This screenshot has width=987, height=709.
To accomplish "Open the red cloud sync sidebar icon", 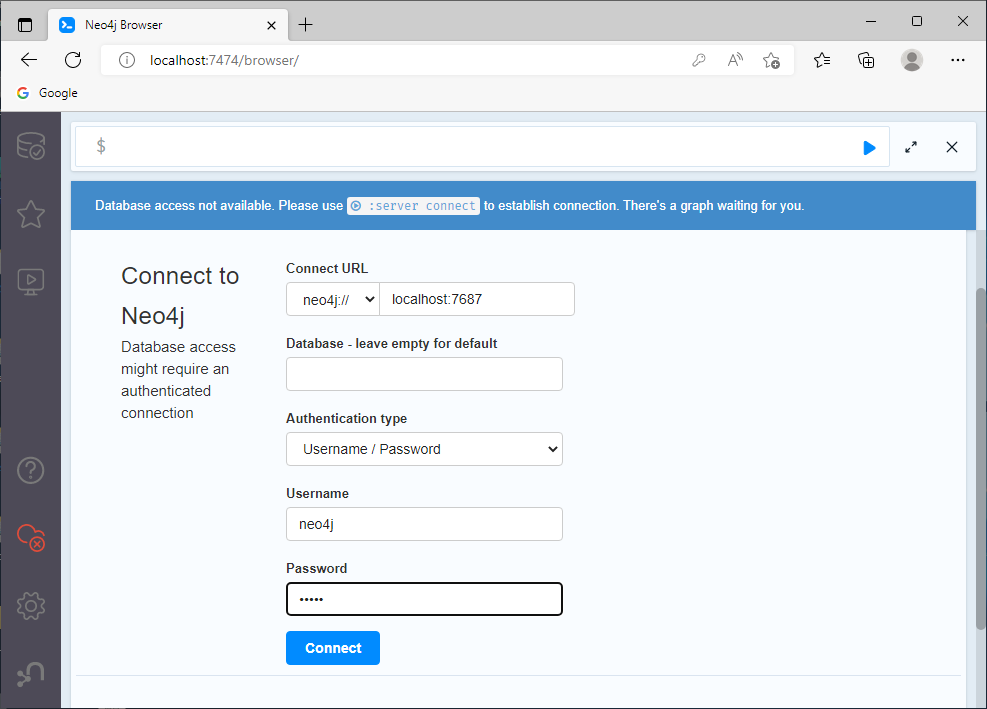I will point(31,538).
